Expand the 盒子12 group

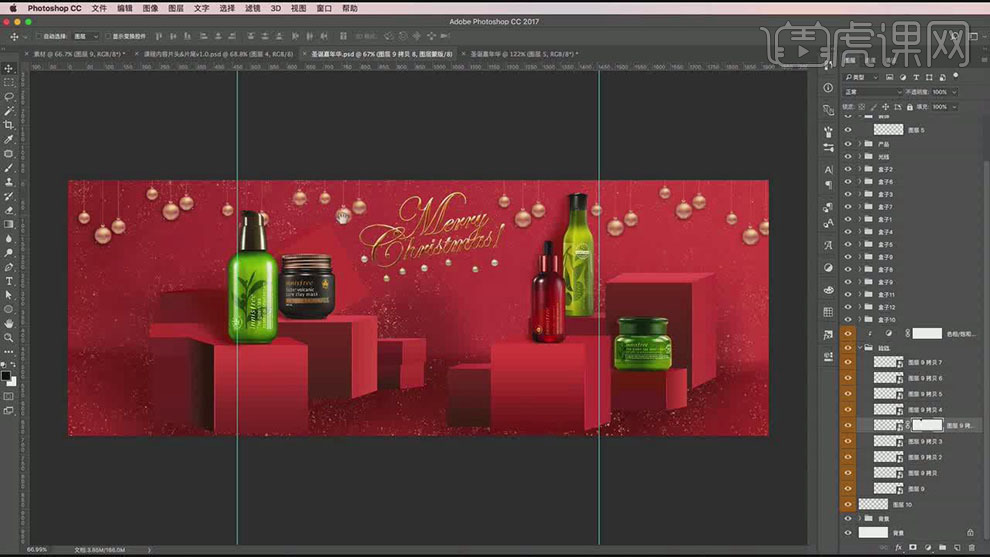point(859,307)
